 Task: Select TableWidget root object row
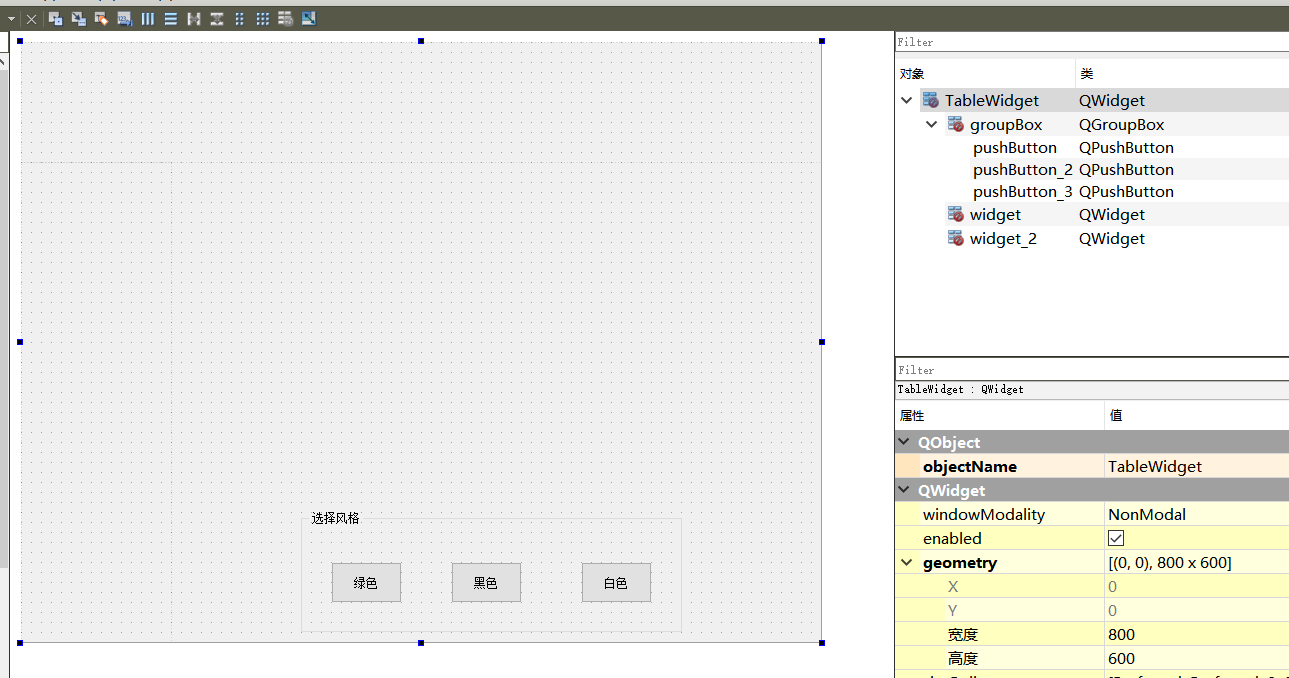point(1092,100)
